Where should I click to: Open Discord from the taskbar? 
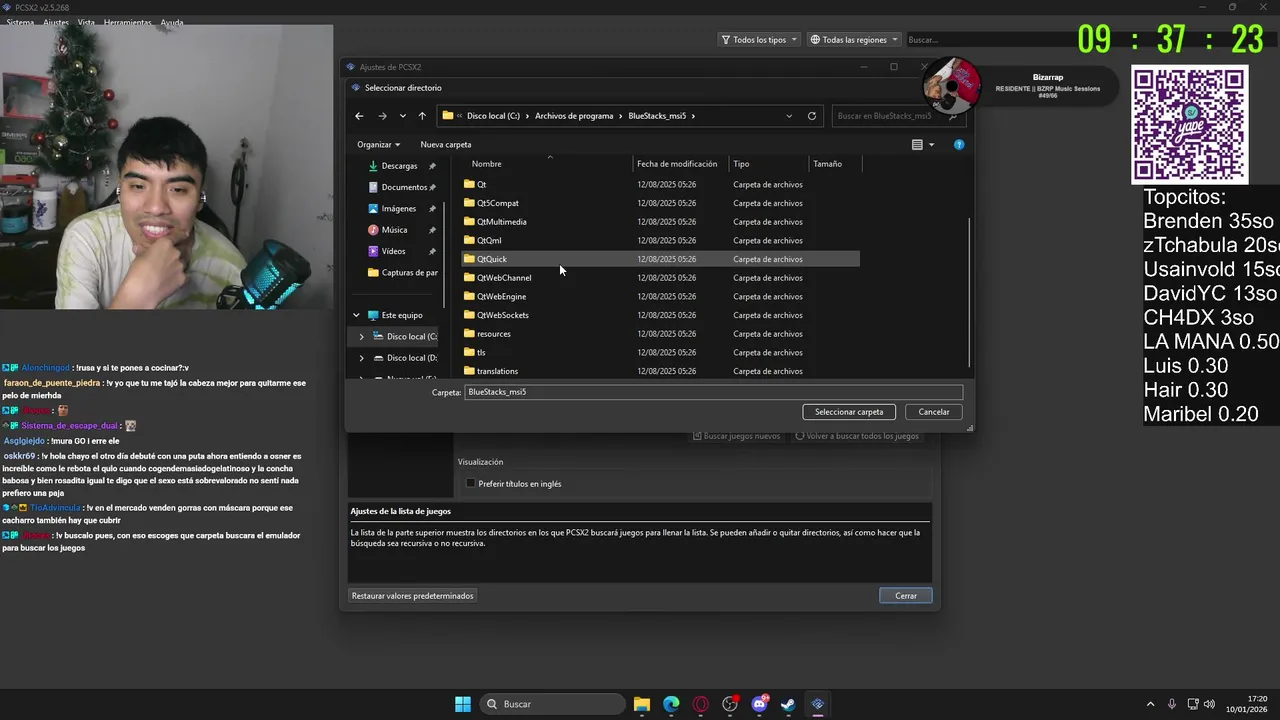pos(759,704)
